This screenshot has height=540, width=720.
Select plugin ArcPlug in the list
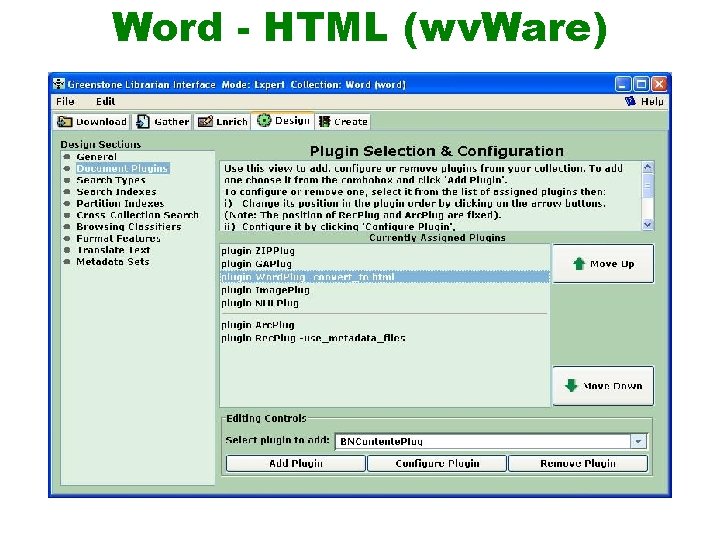385,325
